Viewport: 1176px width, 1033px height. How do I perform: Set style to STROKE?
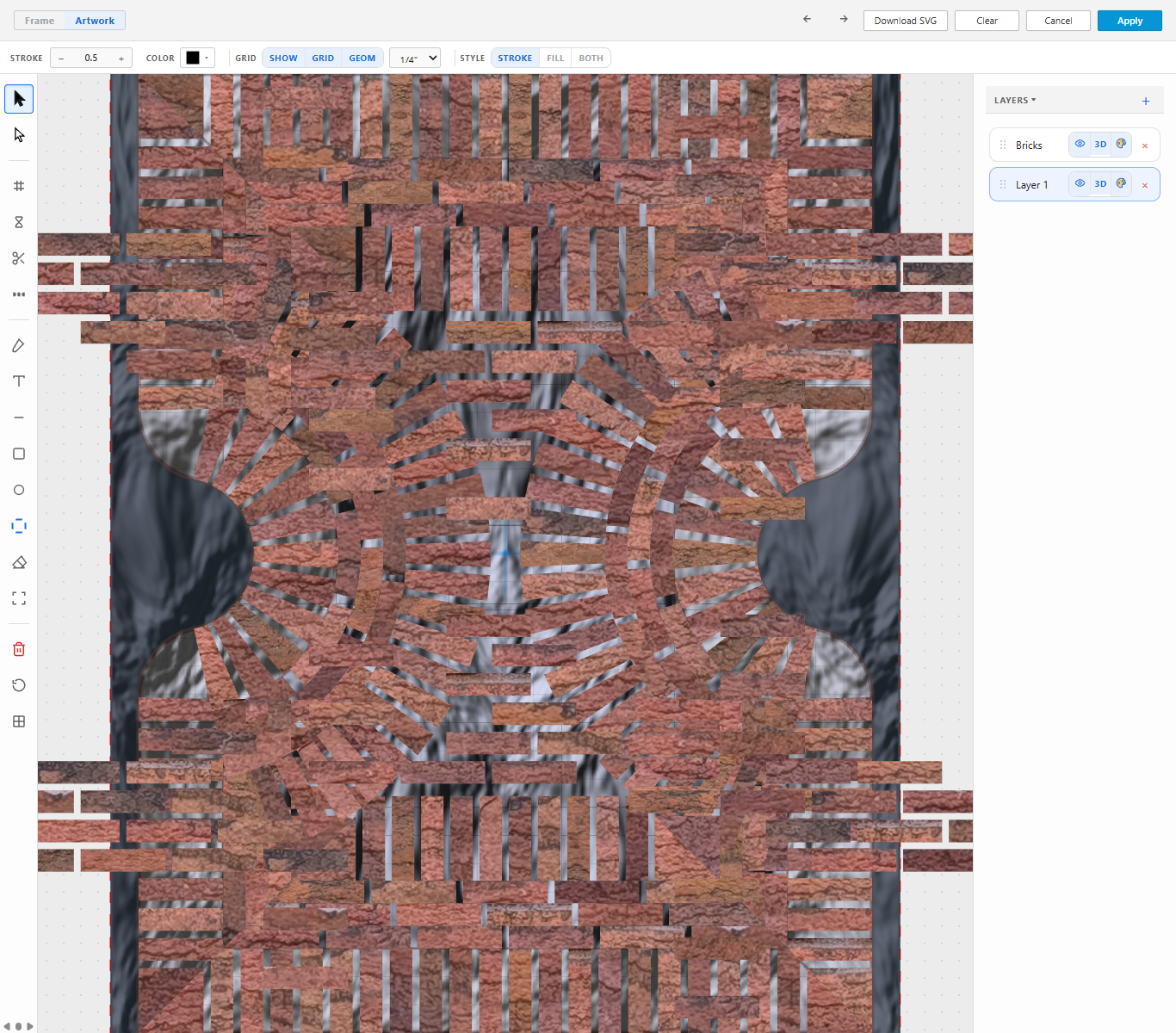click(x=515, y=58)
